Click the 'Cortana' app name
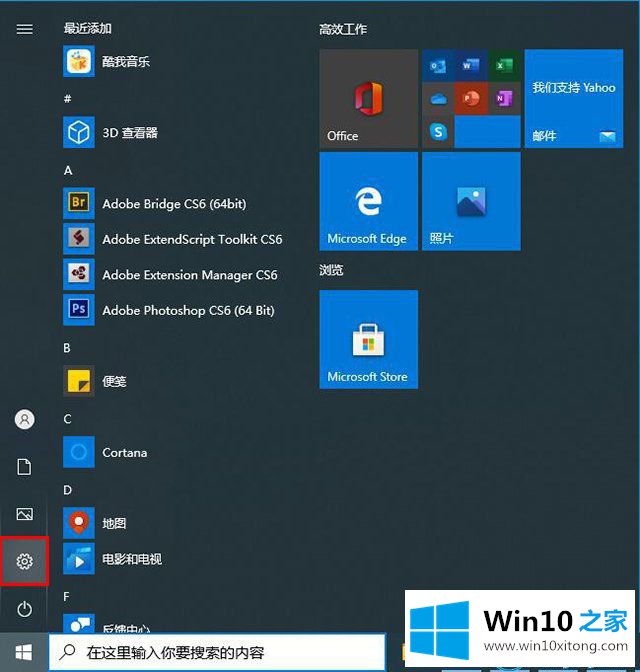640x672 pixels. tap(125, 453)
